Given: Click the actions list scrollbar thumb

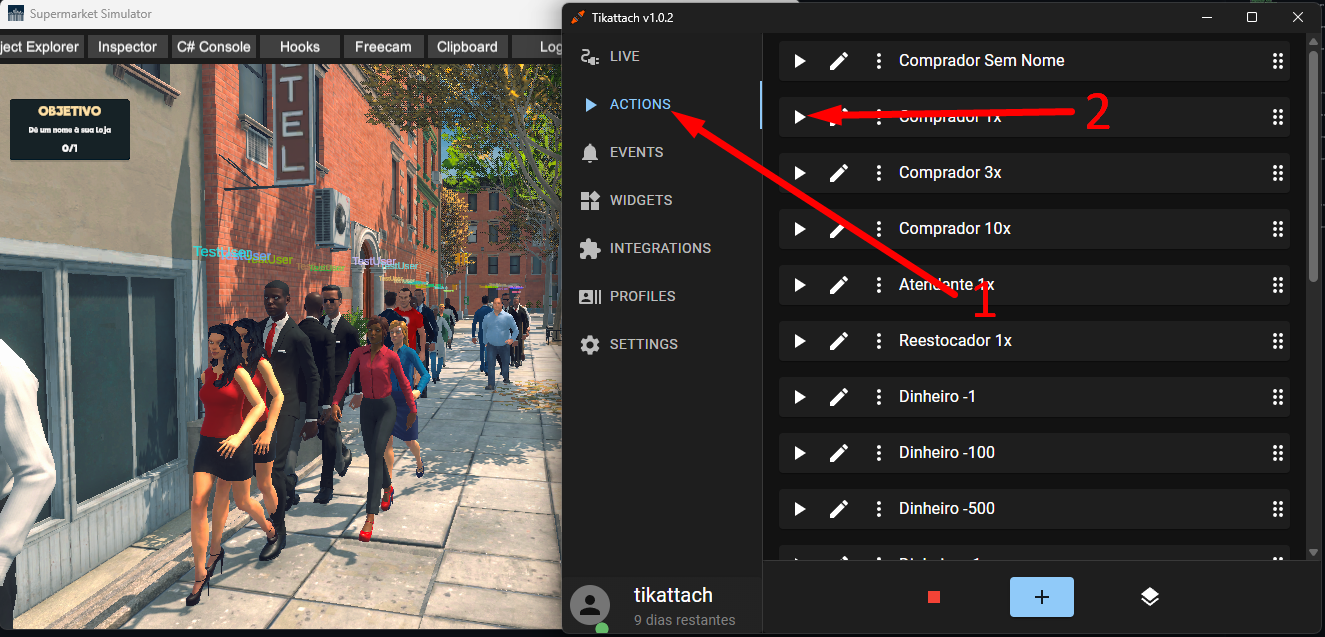Looking at the screenshot, I should click(x=1313, y=166).
